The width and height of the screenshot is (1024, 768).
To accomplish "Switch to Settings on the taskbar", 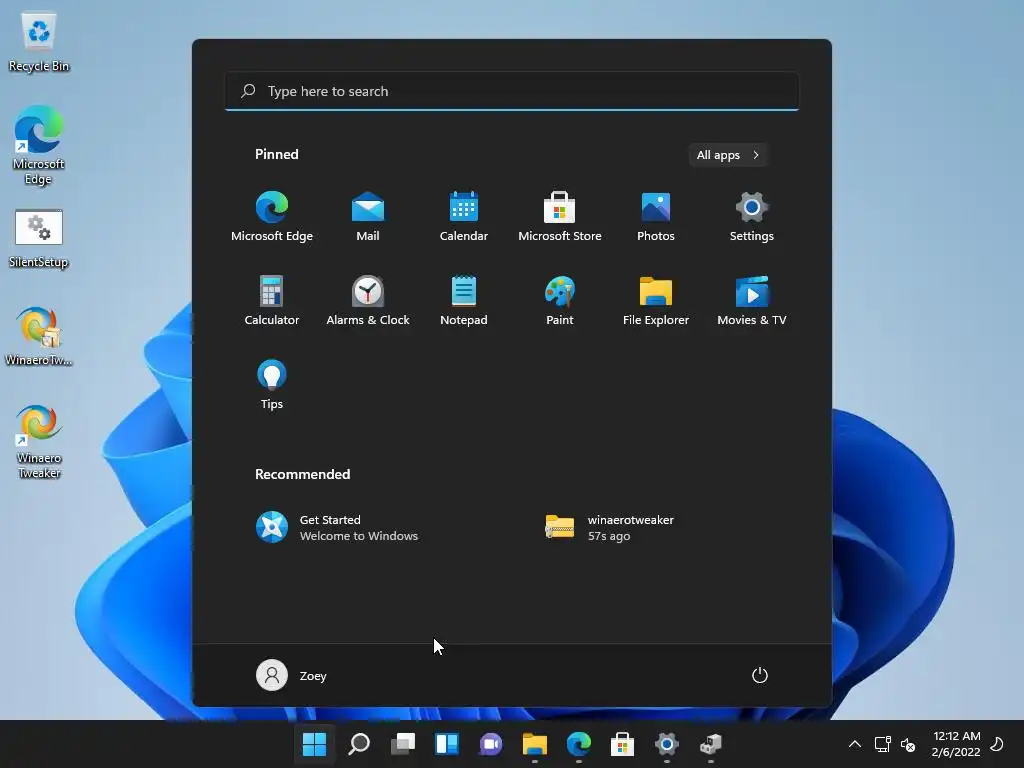I will tap(667, 744).
